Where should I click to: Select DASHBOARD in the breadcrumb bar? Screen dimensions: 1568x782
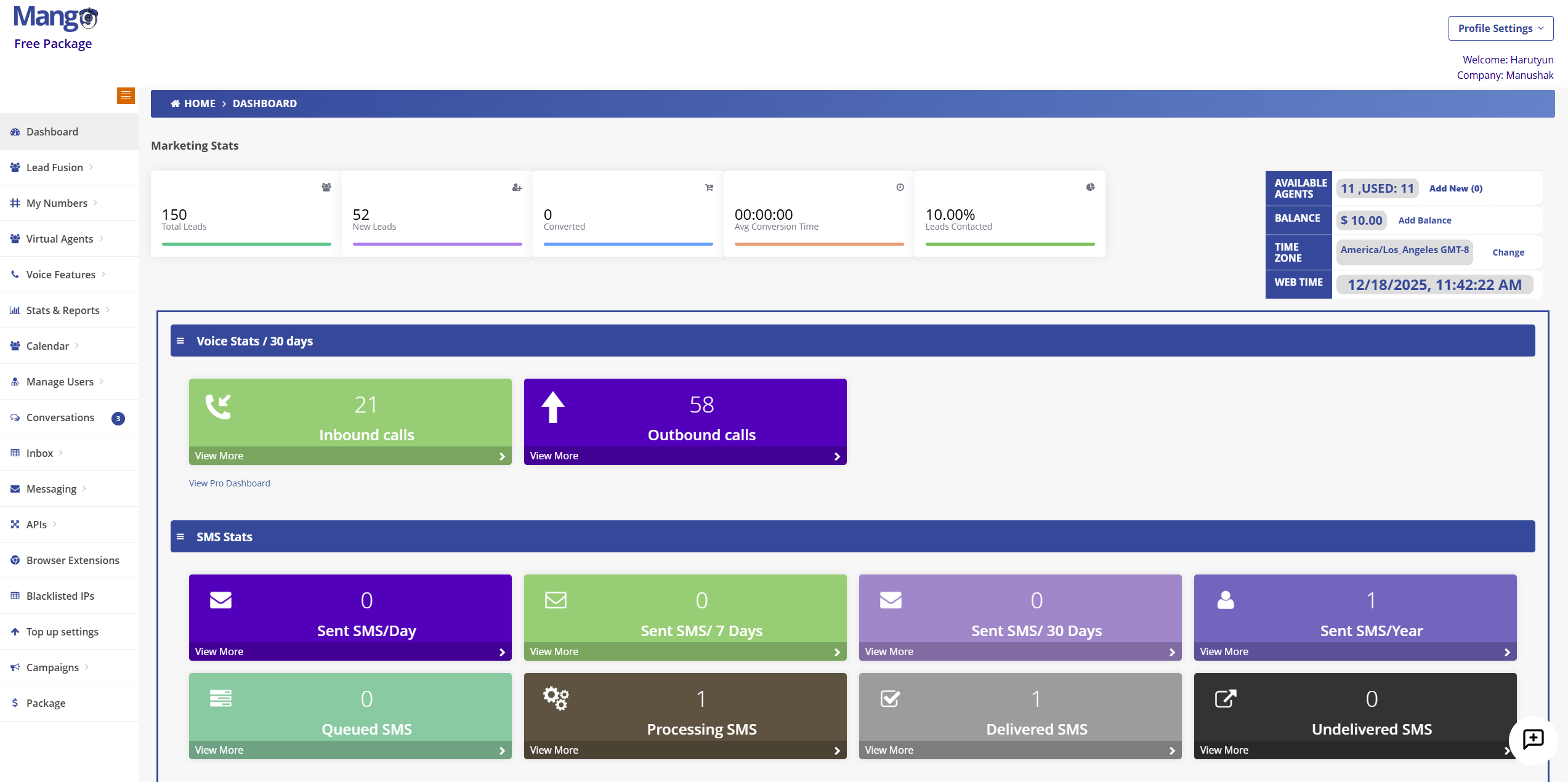[x=265, y=103]
